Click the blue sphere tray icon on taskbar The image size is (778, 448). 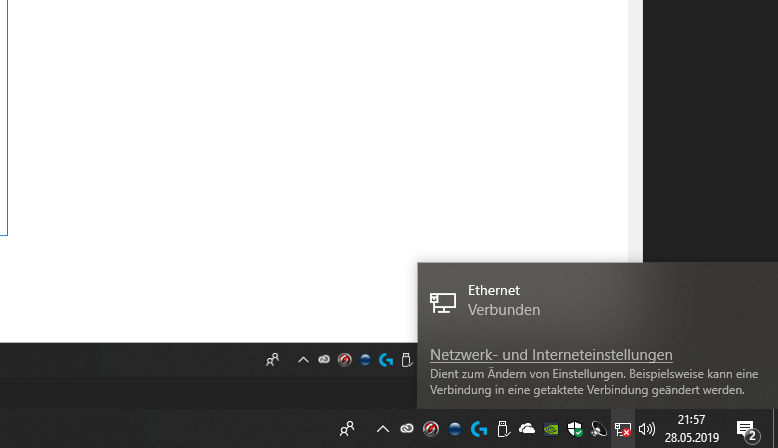(x=454, y=429)
